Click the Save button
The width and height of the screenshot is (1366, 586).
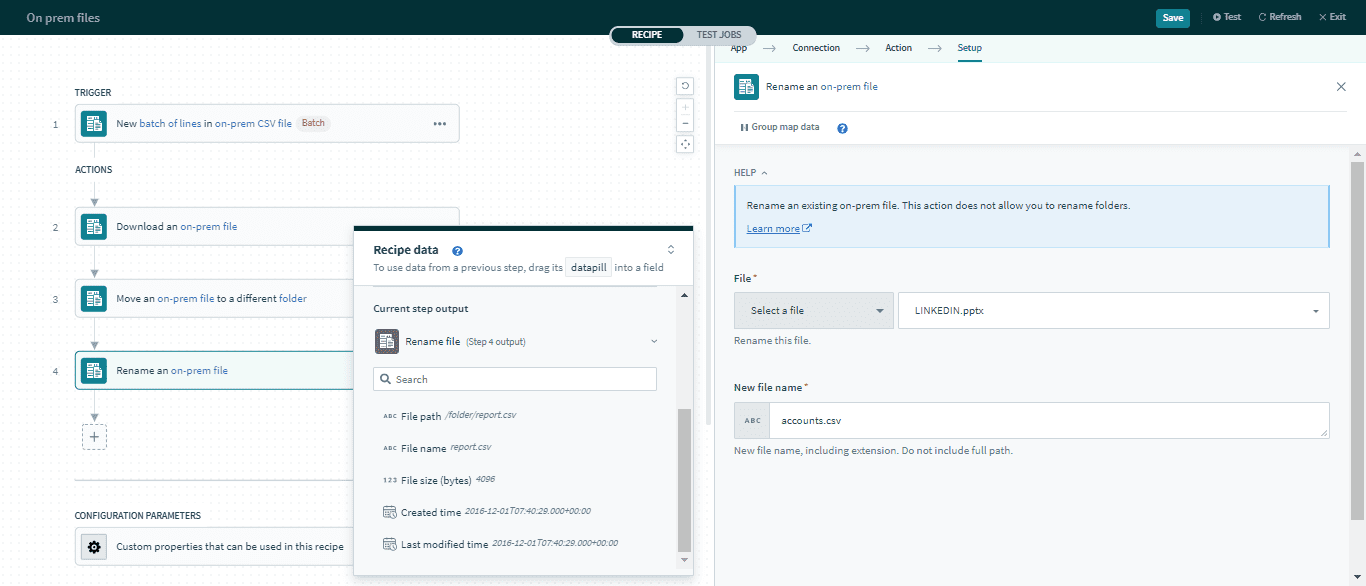pyautogui.click(x=1172, y=17)
